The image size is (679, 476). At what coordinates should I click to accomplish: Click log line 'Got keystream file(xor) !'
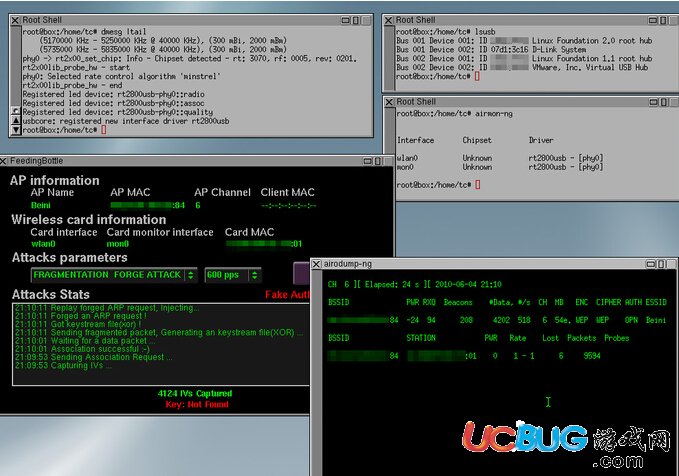(78, 324)
